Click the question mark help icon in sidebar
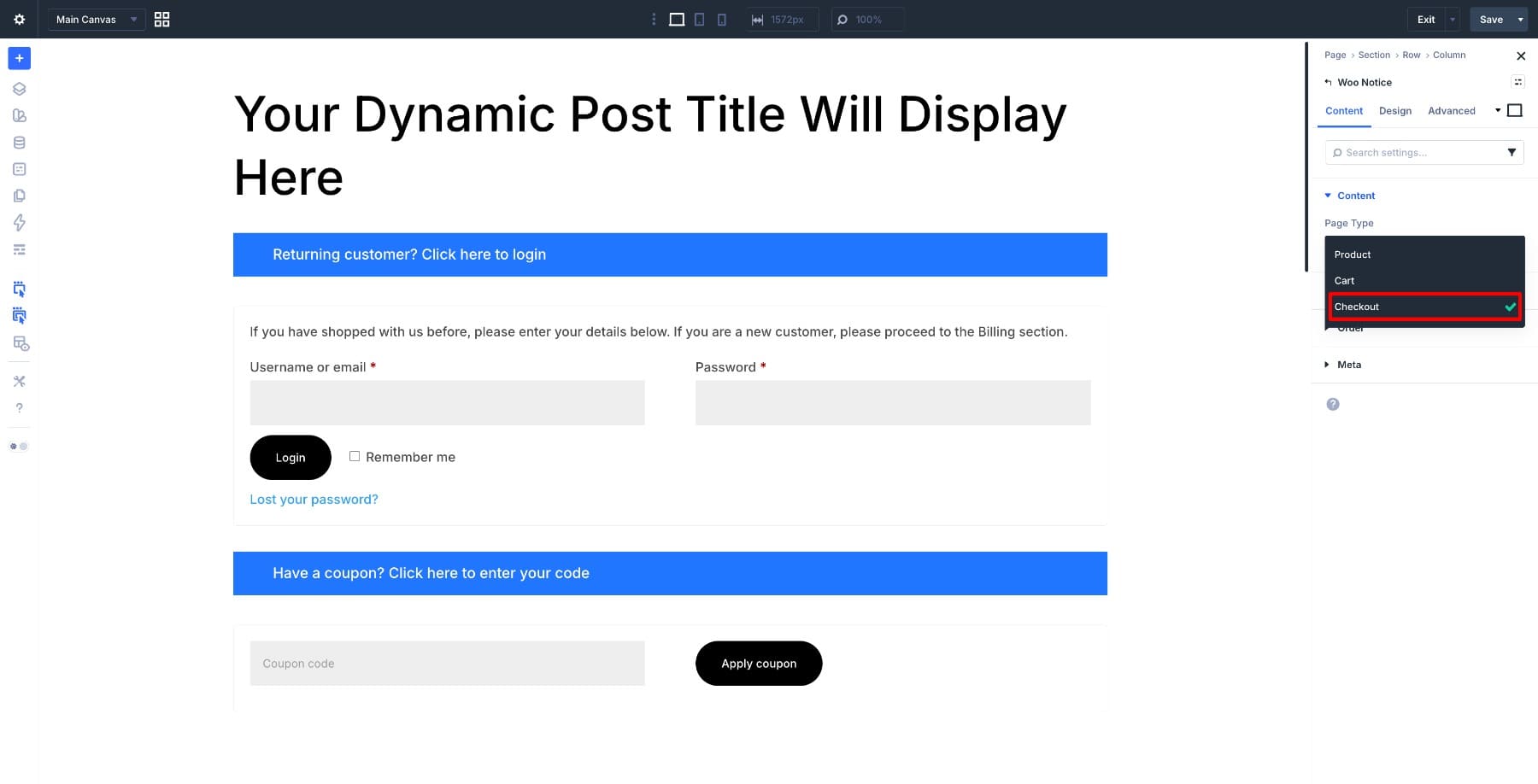 point(19,408)
